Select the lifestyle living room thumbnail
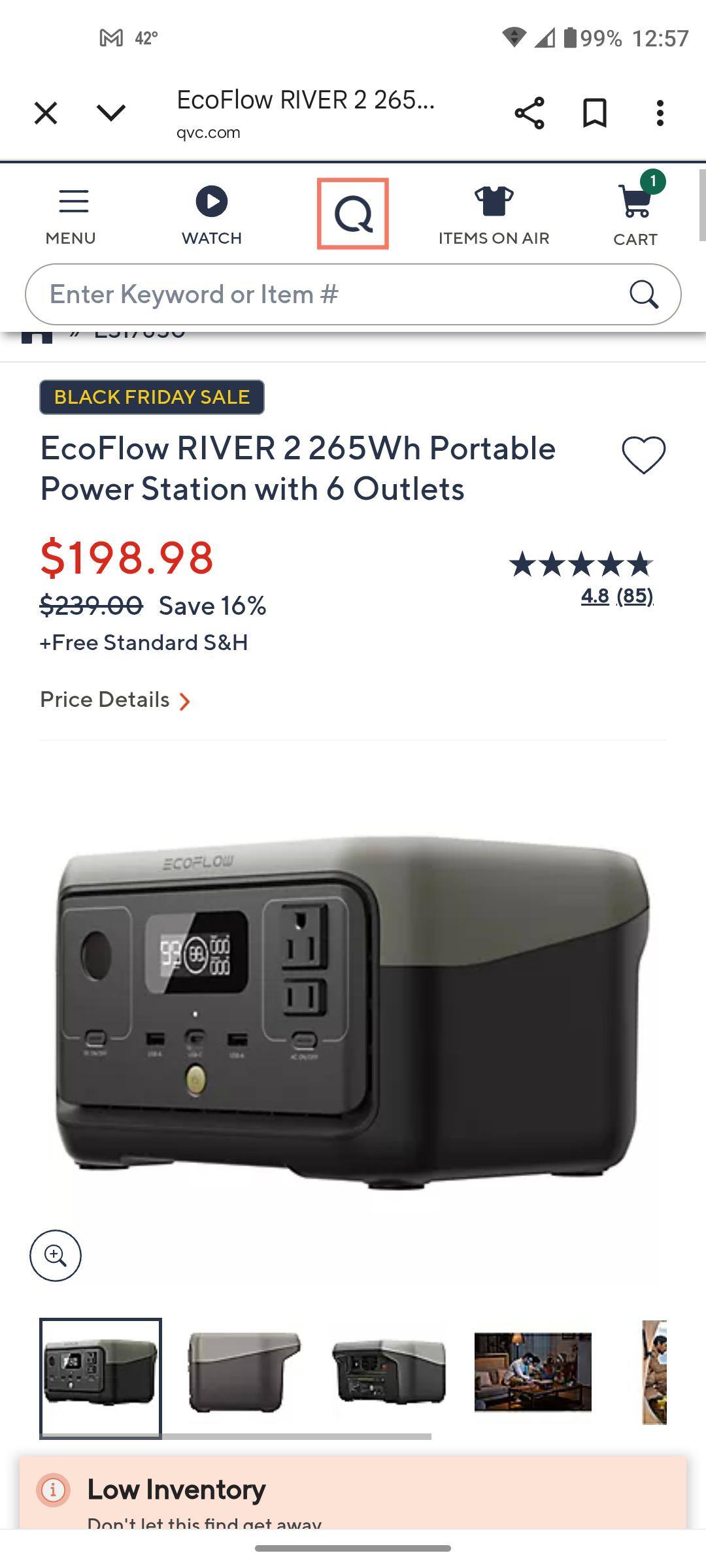The width and height of the screenshot is (706, 1568). tap(533, 1372)
